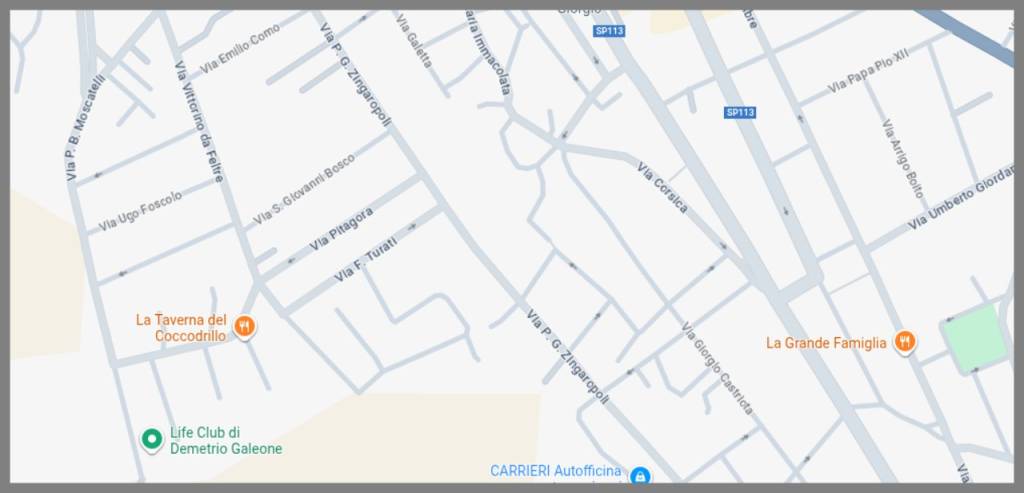Click the Via Pitagora street label
This screenshot has height=493, width=1024.
click(x=342, y=229)
